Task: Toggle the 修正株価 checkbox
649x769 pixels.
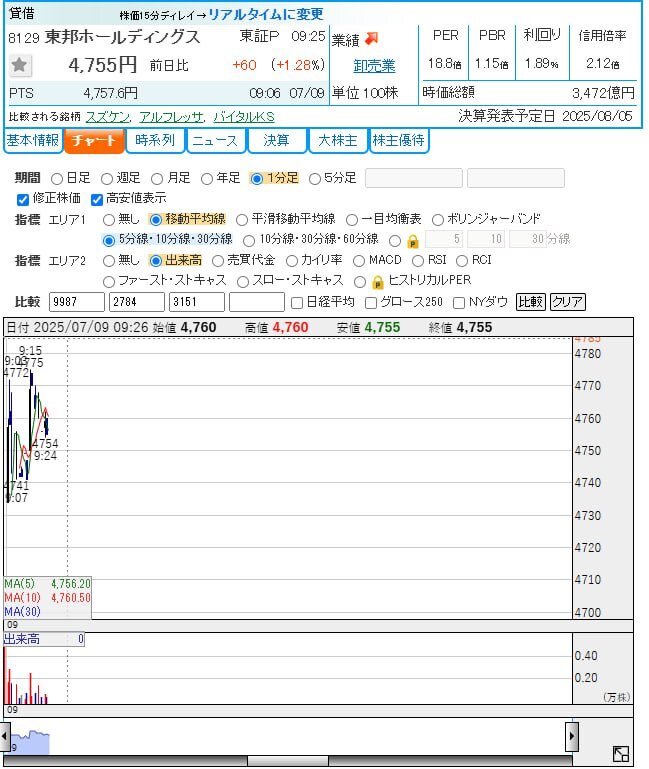Action: (23, 199)
